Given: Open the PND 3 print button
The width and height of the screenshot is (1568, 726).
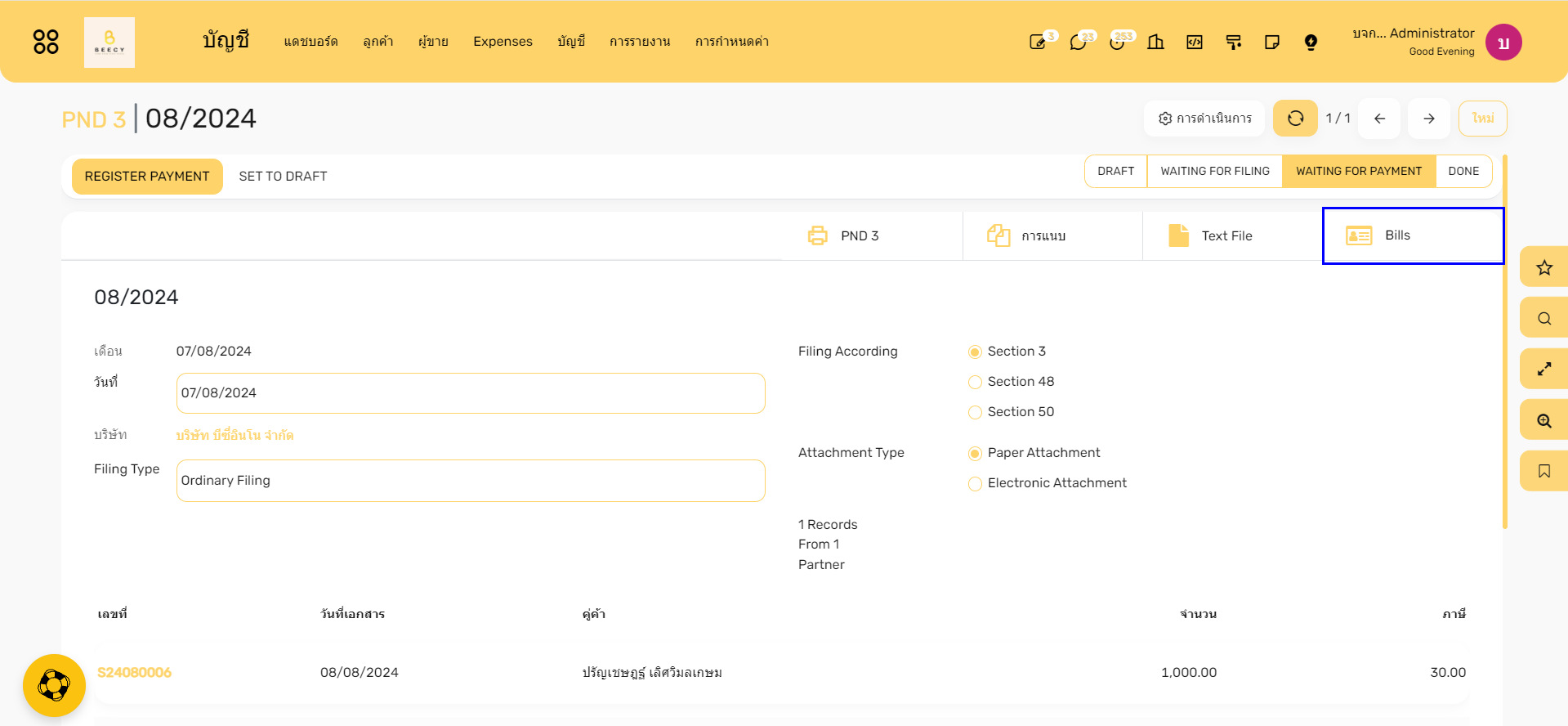Looking at the screenshot, I should [872, 235].
